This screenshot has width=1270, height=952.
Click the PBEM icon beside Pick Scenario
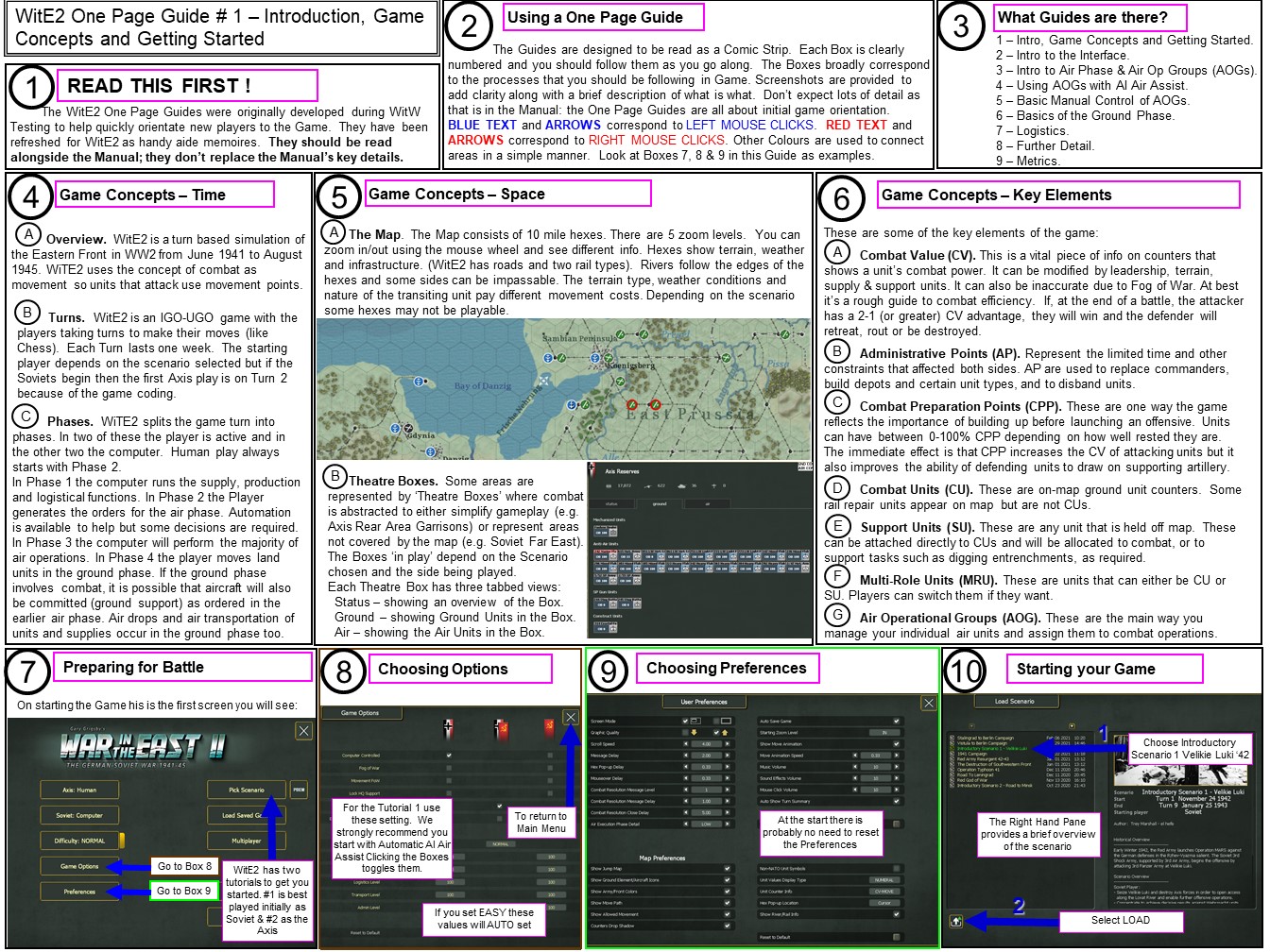coord(299,790)
